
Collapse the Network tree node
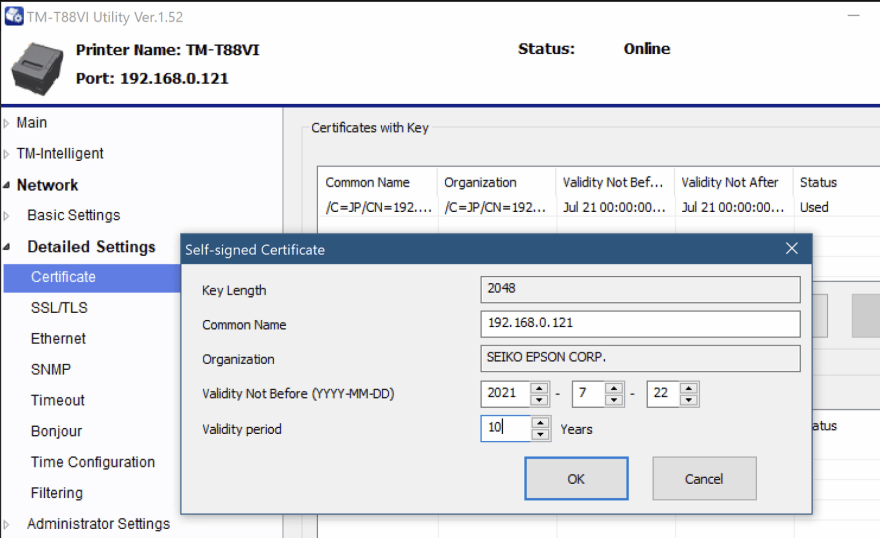click(6, 185)
